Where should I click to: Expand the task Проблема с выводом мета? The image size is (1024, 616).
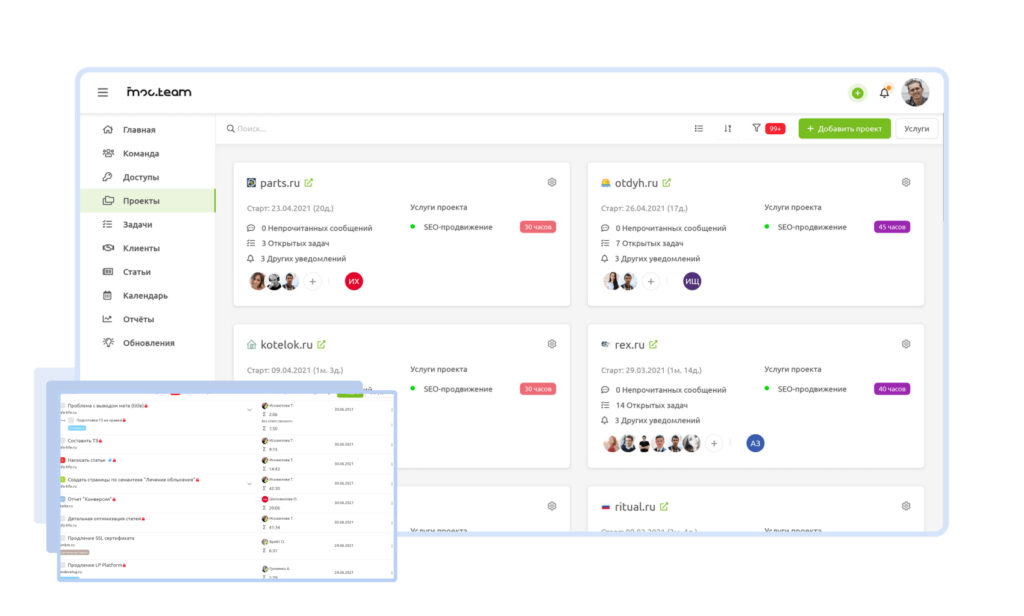tap(249, 410)
